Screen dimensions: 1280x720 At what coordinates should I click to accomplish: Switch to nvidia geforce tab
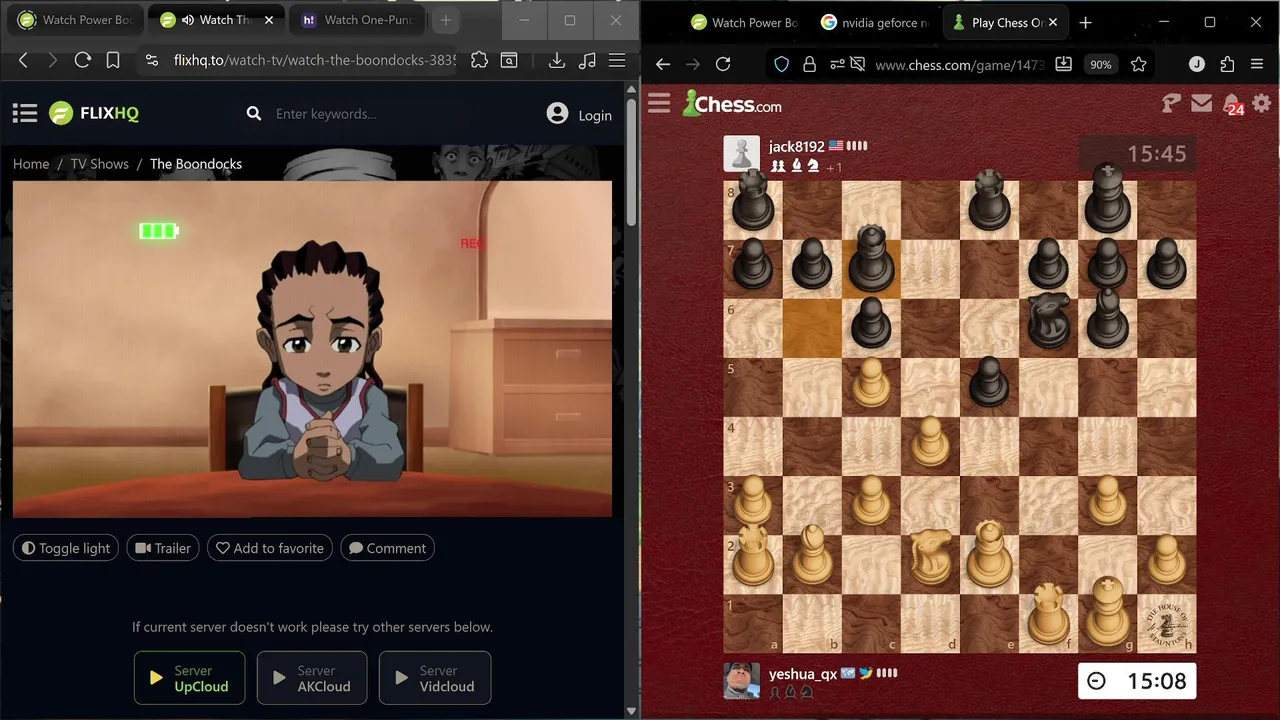tap(876, 22)
